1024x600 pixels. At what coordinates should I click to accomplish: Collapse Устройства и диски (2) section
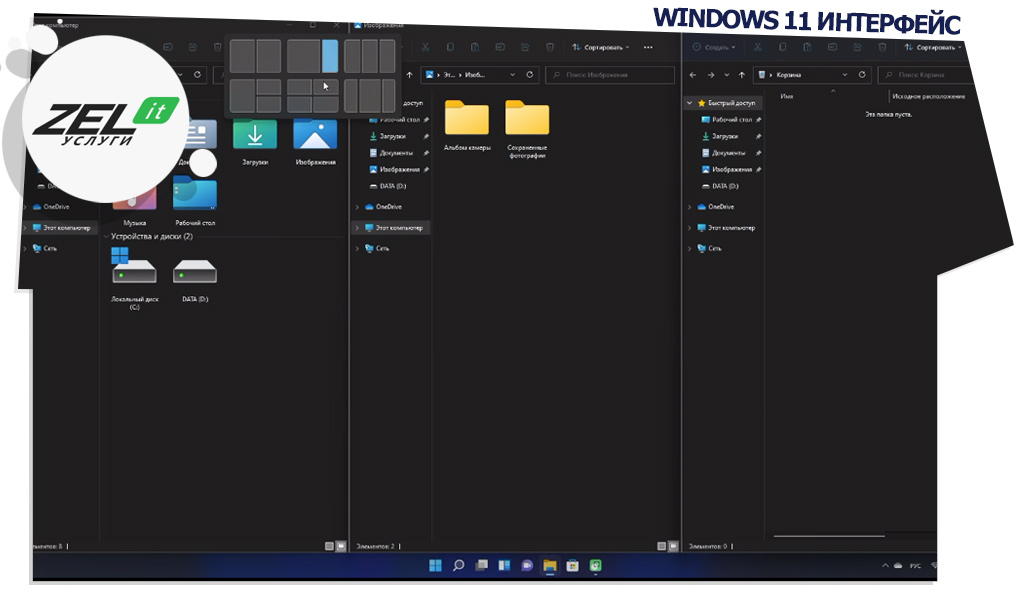tap(106, 236)
